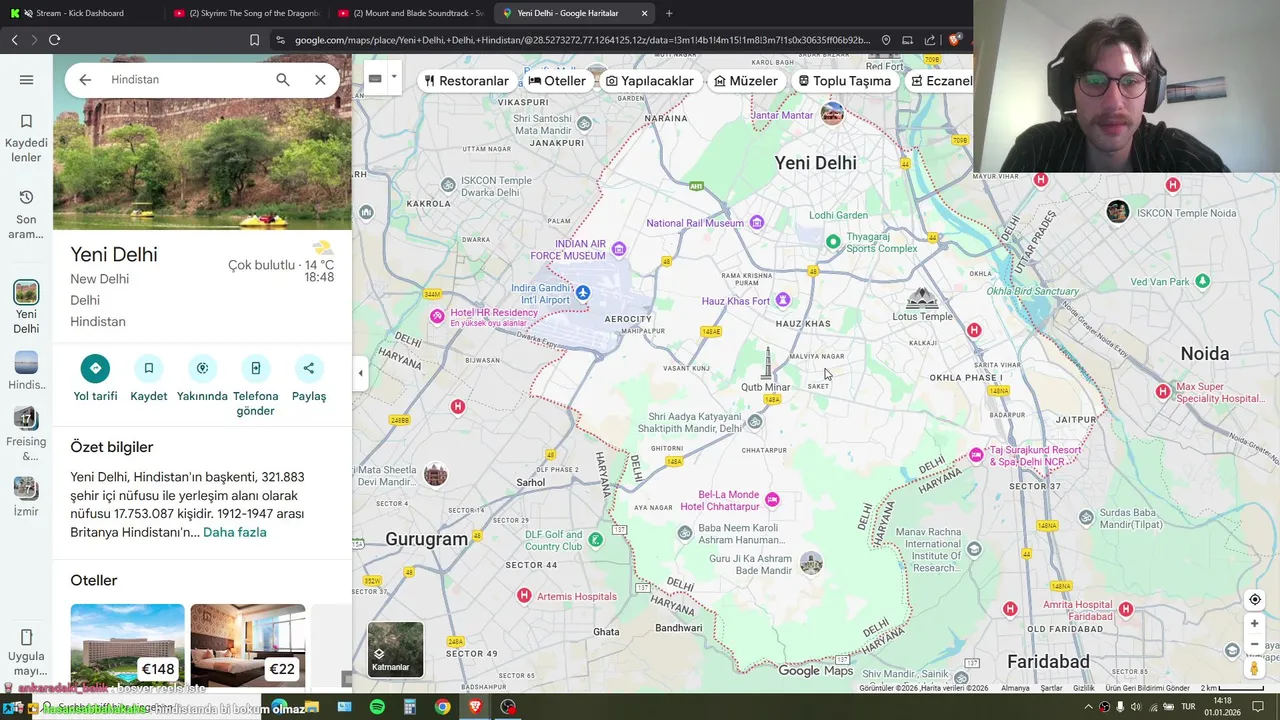
Task: Switch to the Mount and Blade Soundtrack tab
Action: pos(410,13)
